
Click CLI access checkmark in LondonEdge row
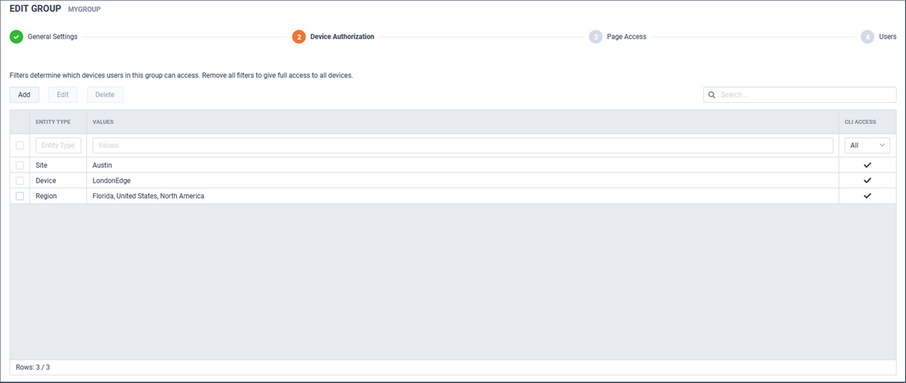coord(867,180)
